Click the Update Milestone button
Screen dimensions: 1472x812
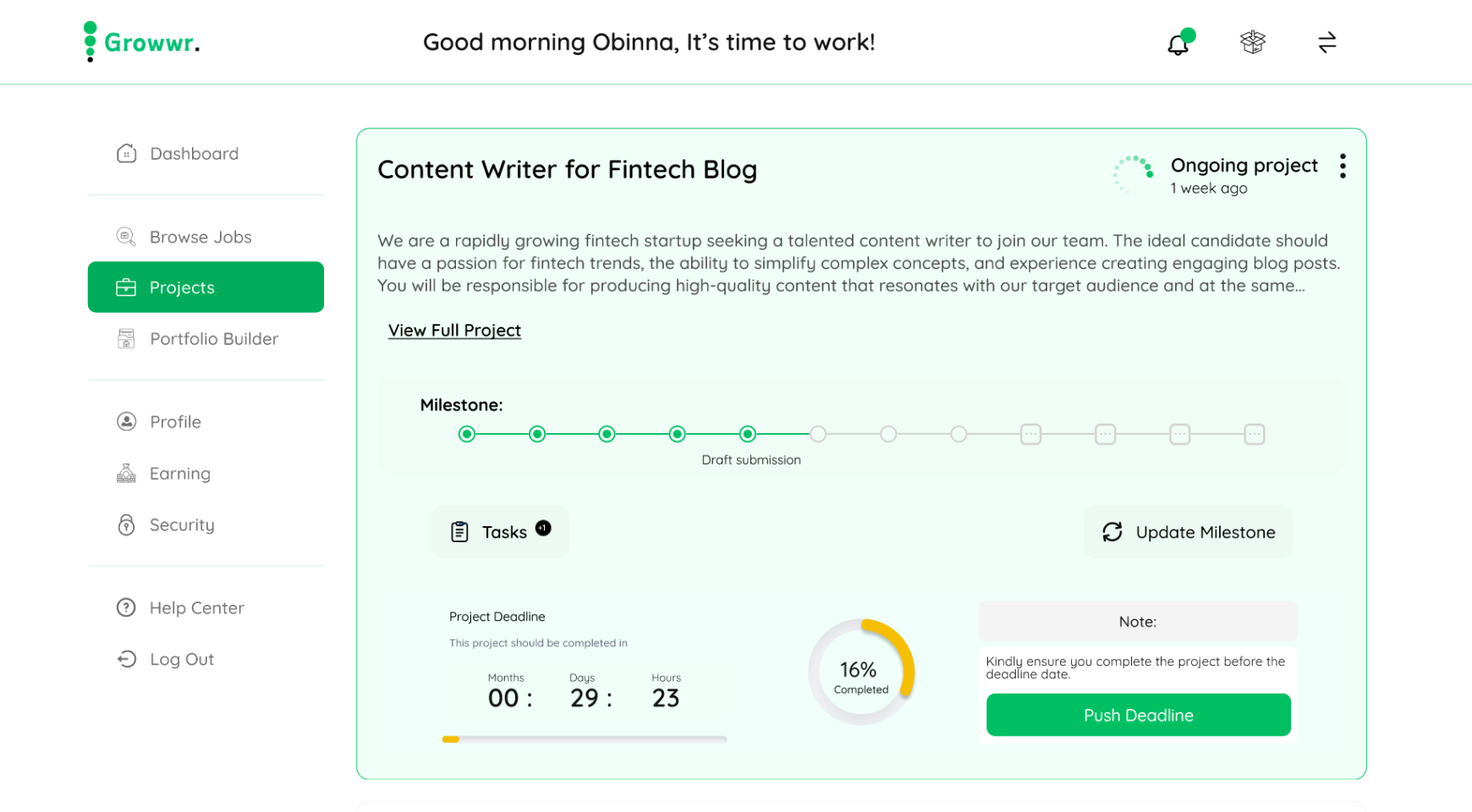pyautogui.click(x=1188, y=532)
